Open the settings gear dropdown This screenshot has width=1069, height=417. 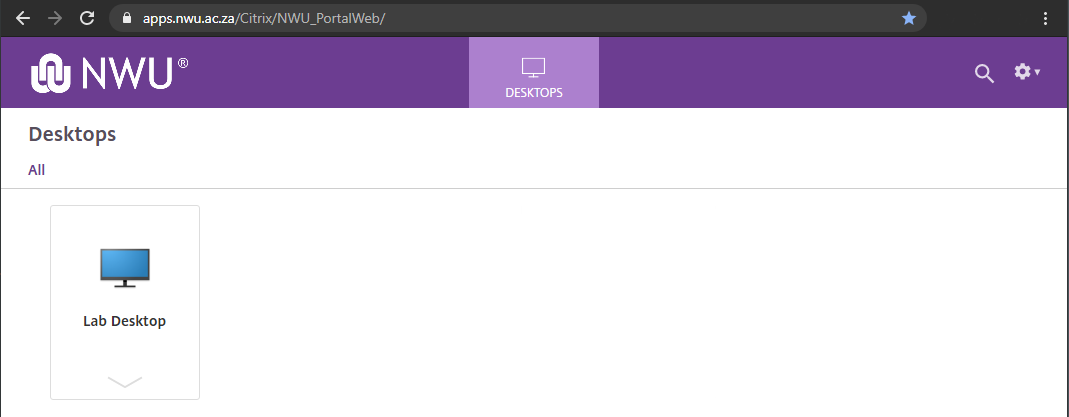pyautogui.click(x=1026, y=72)
